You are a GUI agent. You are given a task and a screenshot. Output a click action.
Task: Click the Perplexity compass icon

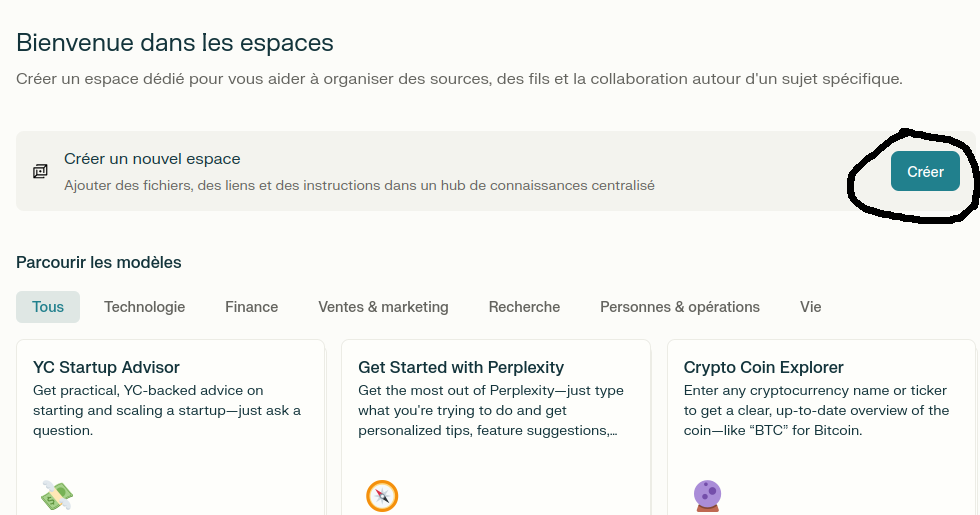382,495
